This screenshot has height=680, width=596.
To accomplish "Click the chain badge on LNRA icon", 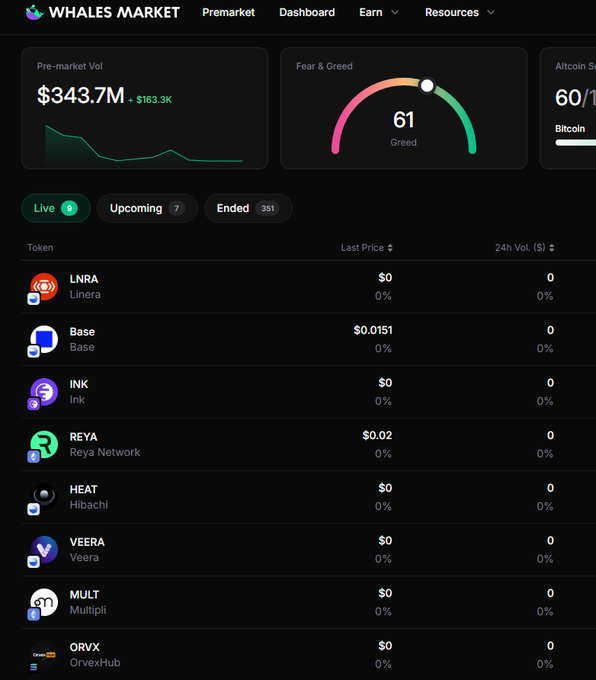I will [x=33, y=299].
